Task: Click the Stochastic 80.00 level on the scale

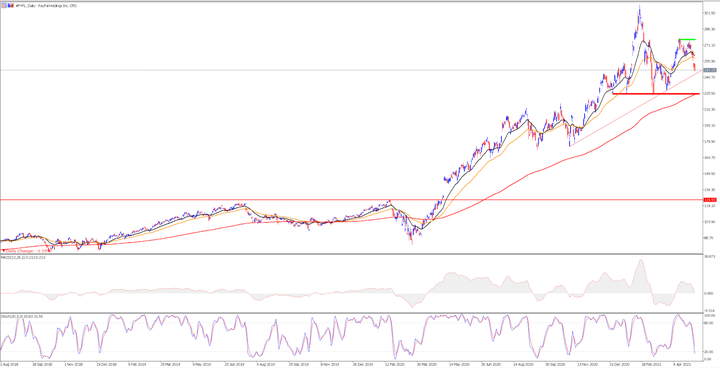Action: pos(709,323)
